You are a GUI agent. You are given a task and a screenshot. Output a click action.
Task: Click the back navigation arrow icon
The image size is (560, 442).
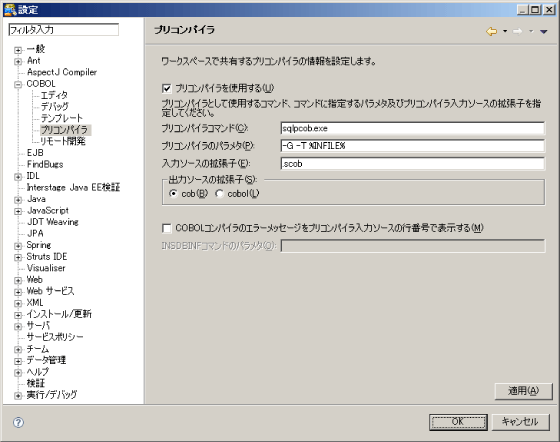(x=492, y=31)
